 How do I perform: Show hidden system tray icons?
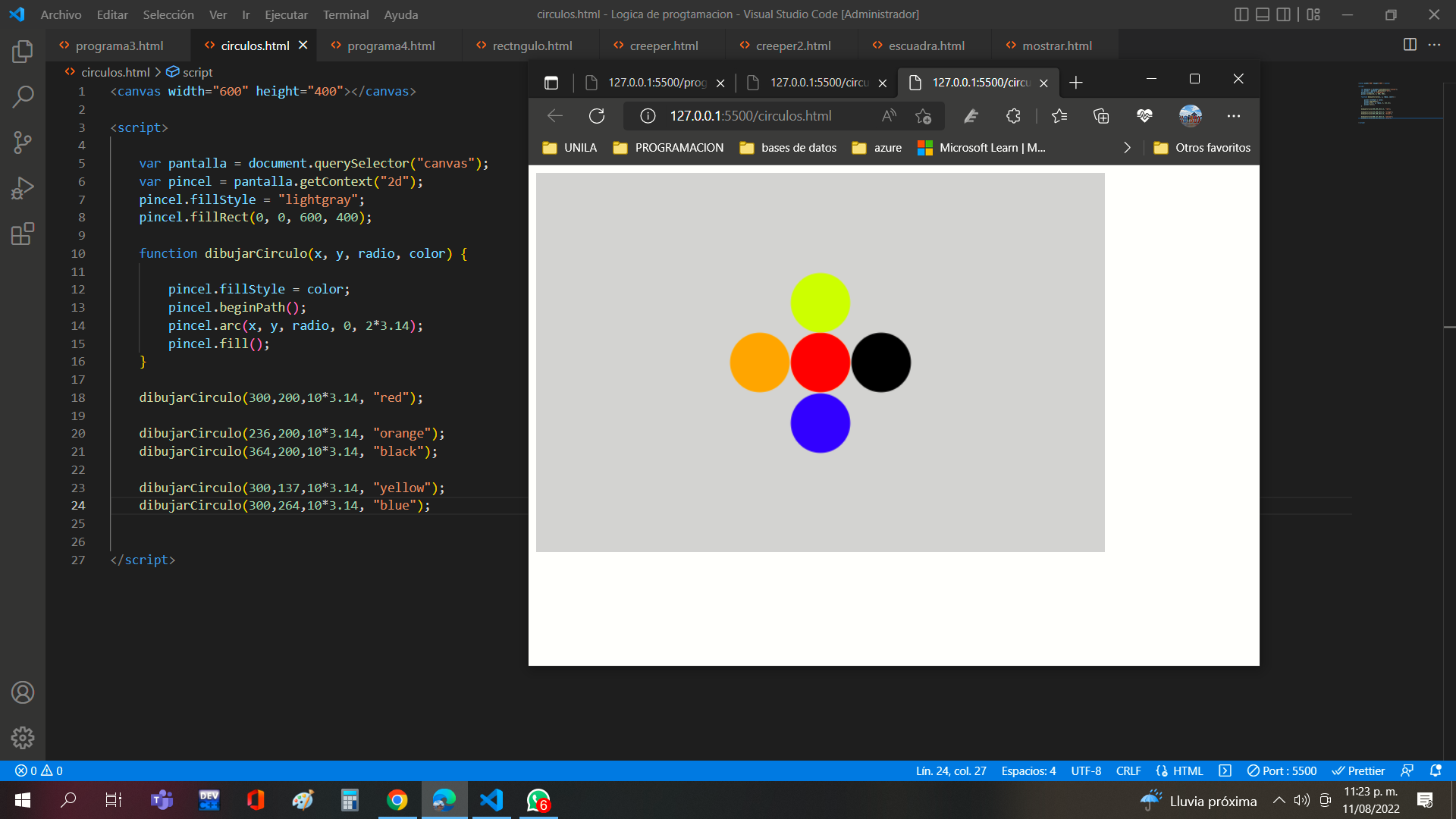(1279, 800)
